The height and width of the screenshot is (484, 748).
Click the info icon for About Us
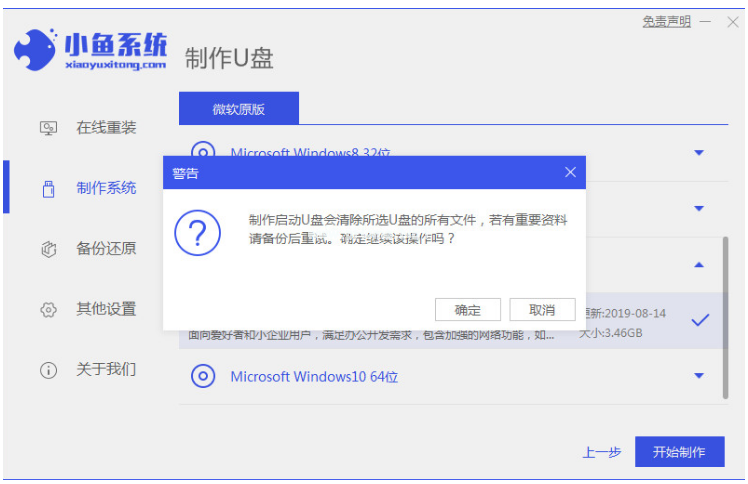click(x=48, y=370)
